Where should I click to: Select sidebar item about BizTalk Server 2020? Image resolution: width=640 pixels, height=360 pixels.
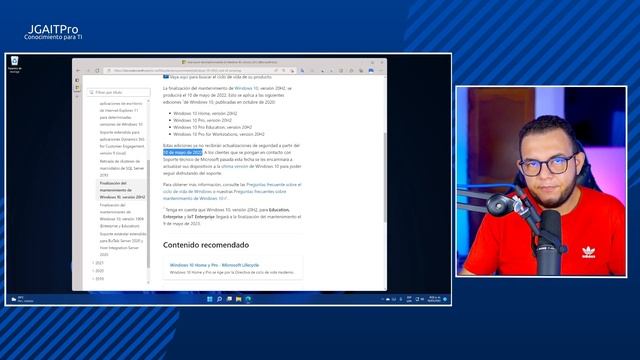pos(122,244)
